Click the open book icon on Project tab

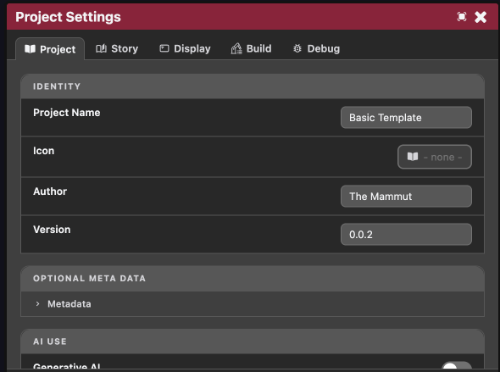click(x=30, y=49)
